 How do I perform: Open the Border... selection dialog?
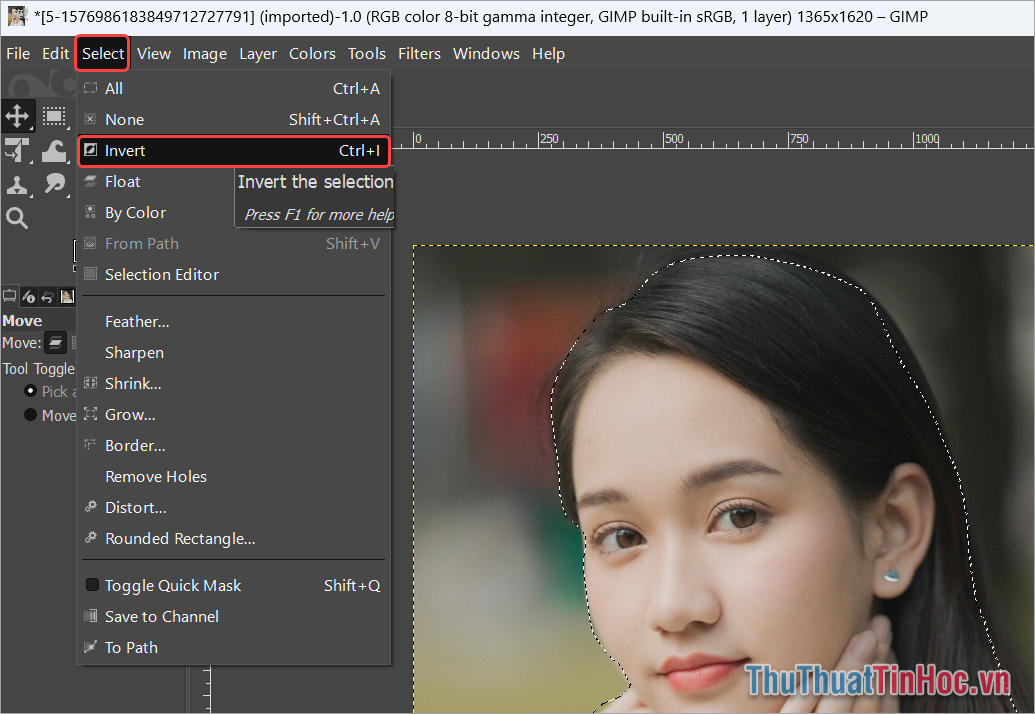(234, 445)
